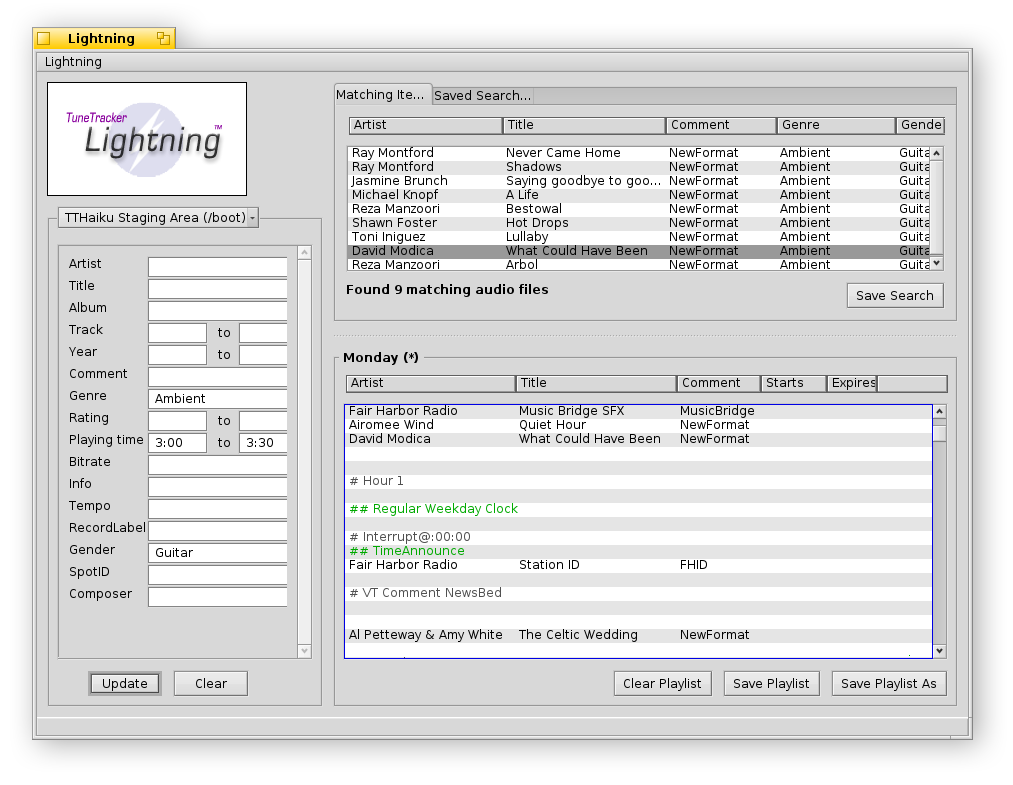Click up arrow of playlist scrollbar

[939, 412]
